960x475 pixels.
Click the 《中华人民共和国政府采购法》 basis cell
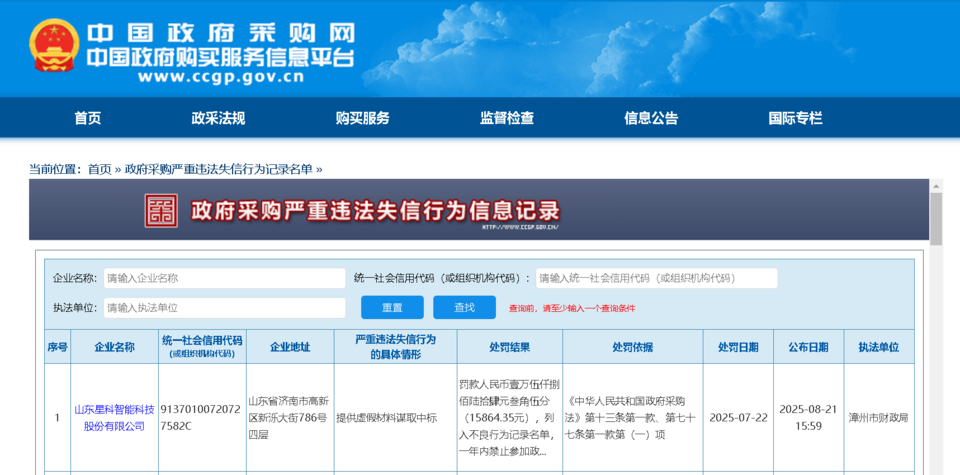[632, 418]
